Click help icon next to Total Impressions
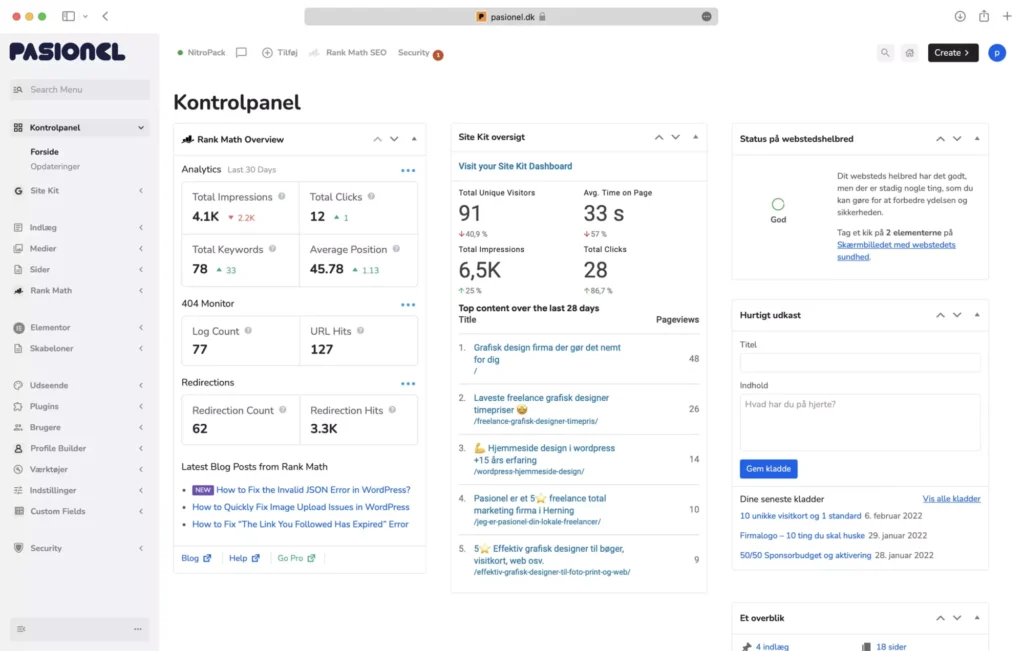 282,197
